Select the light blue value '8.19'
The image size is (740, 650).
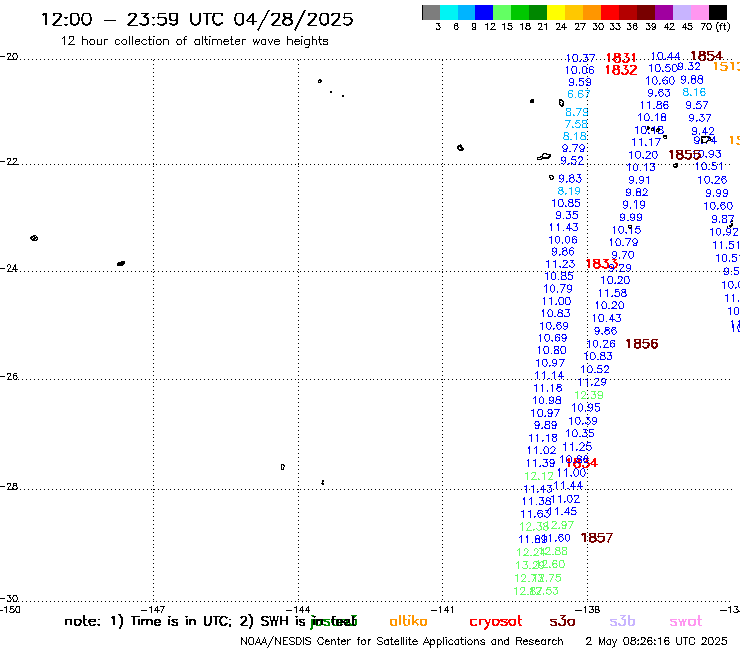pyautogui.click(x=569, y=191)
